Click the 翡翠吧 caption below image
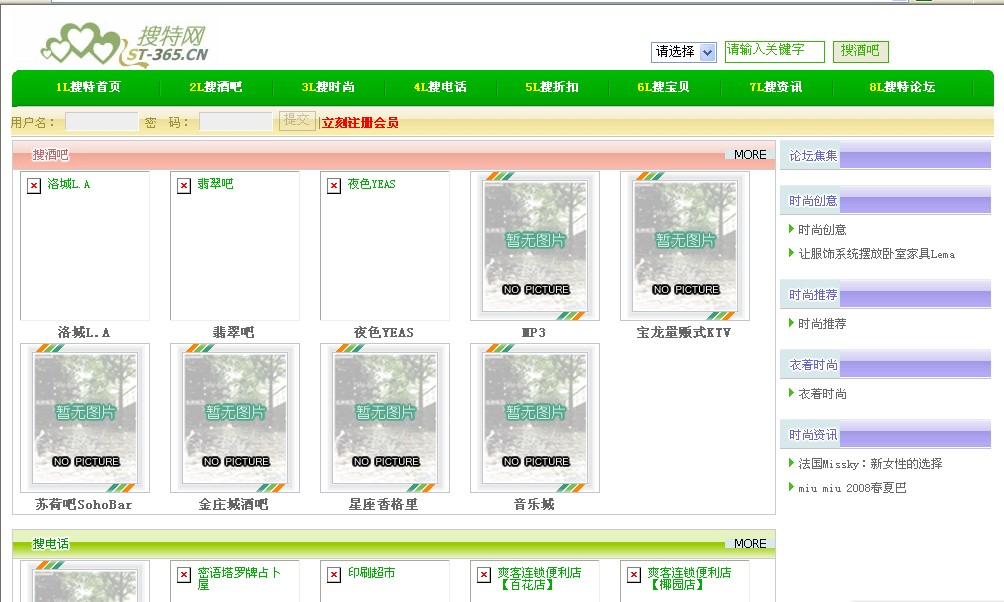The height and width of the screenshot is (602, 1004). (x=234, y=332)
